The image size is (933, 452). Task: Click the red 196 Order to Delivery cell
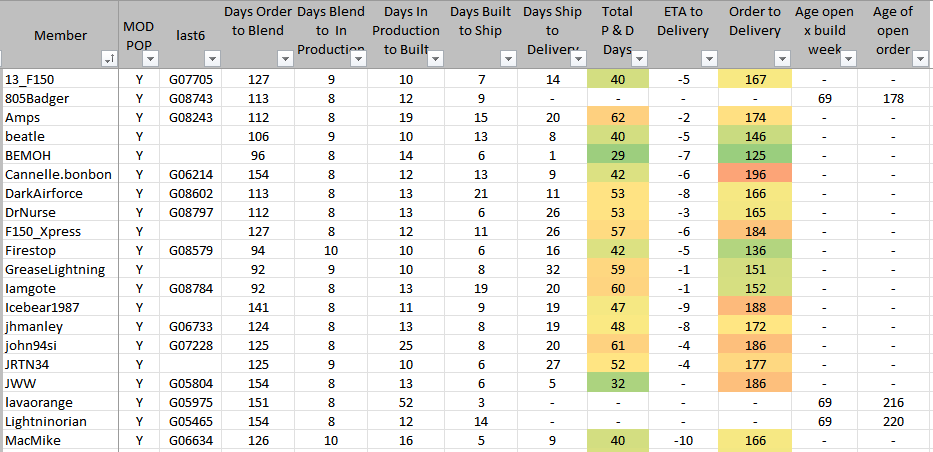tap(755, 175)
